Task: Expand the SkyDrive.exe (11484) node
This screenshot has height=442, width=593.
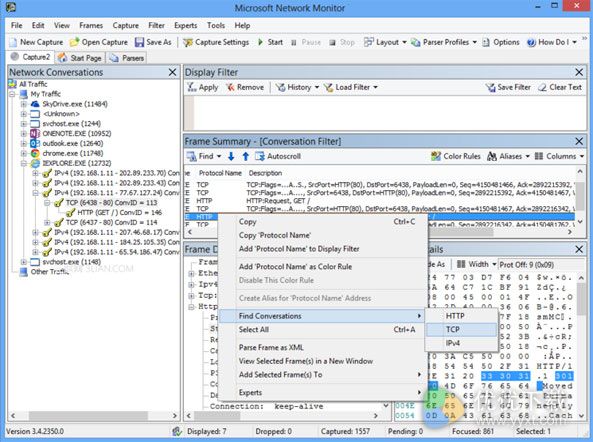Action: point(23,104)
